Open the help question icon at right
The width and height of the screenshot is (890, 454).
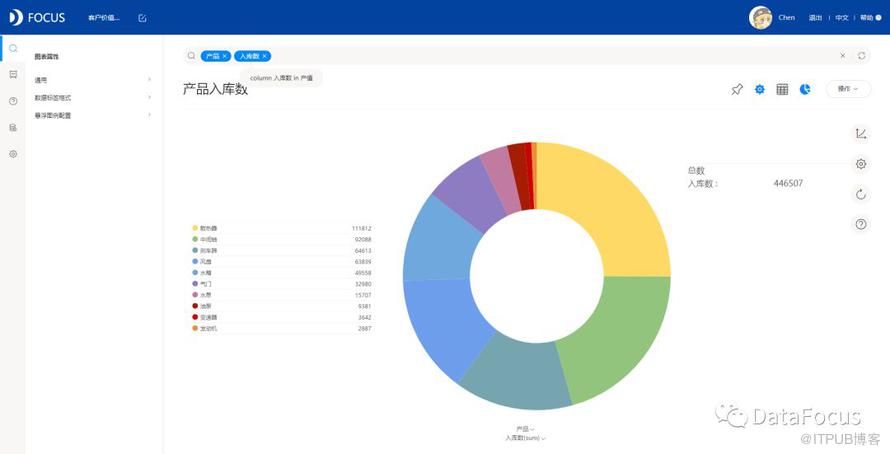861,224
